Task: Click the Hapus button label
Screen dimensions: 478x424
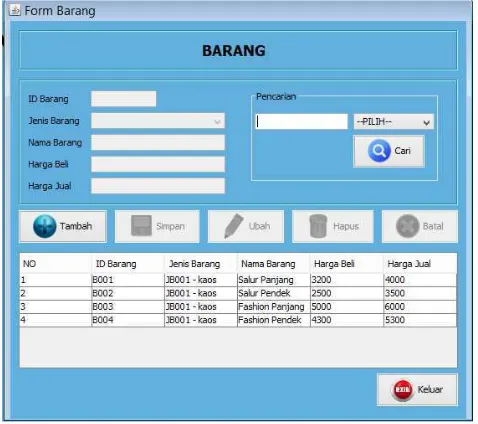Action: pyautogui.click(x=346, y=227)
